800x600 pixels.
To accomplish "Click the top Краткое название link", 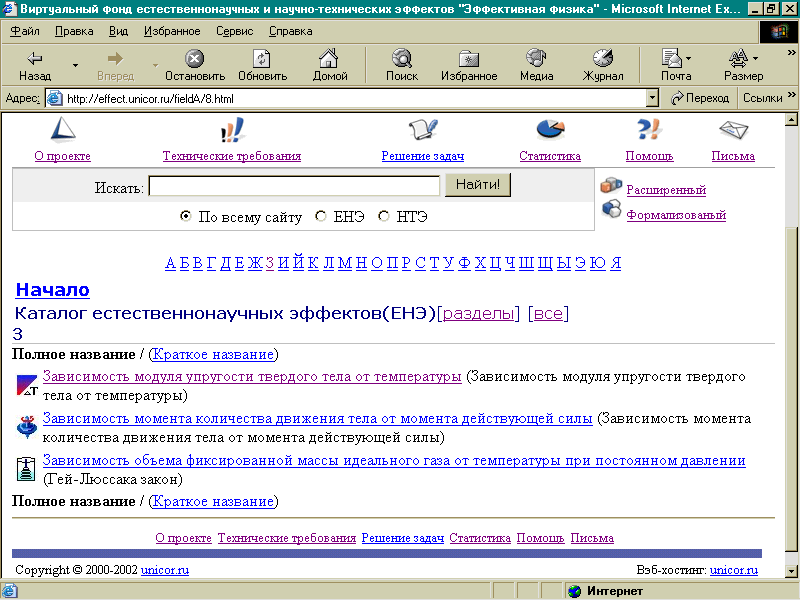I will [x=213, y=355].
